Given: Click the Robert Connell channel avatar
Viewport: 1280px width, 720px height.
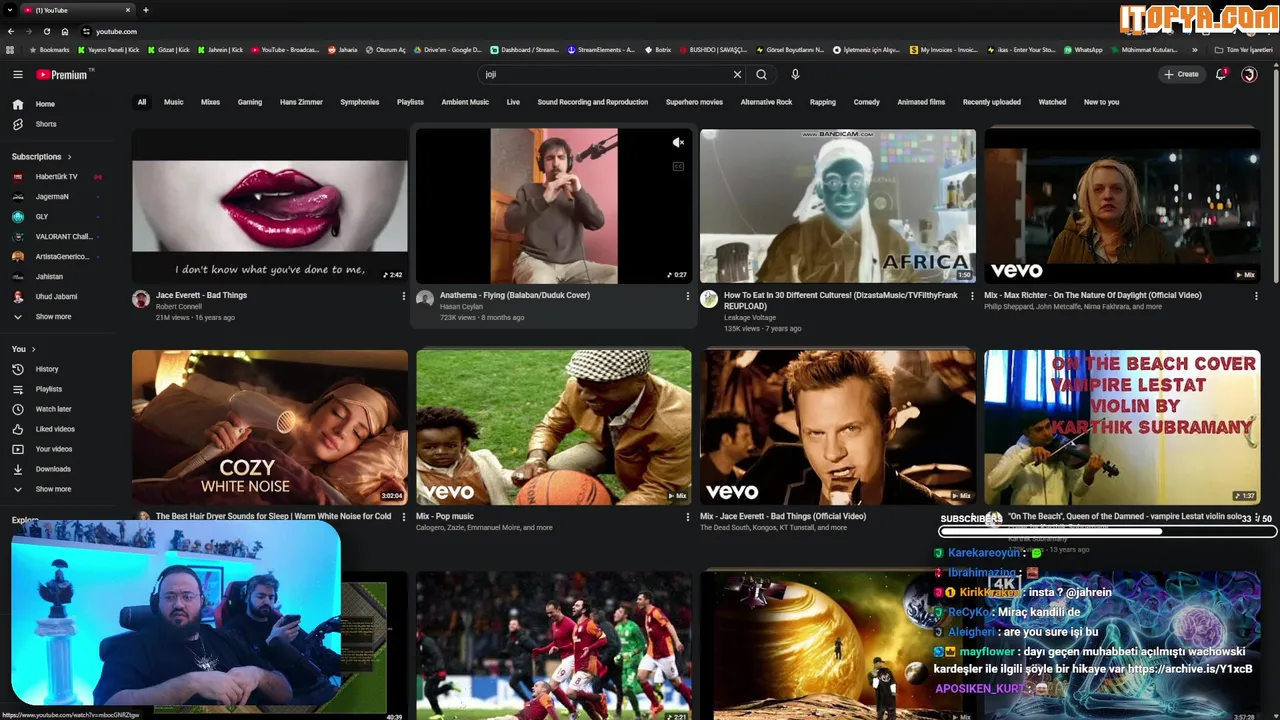Looking at the screenshot, I should 141,299.
